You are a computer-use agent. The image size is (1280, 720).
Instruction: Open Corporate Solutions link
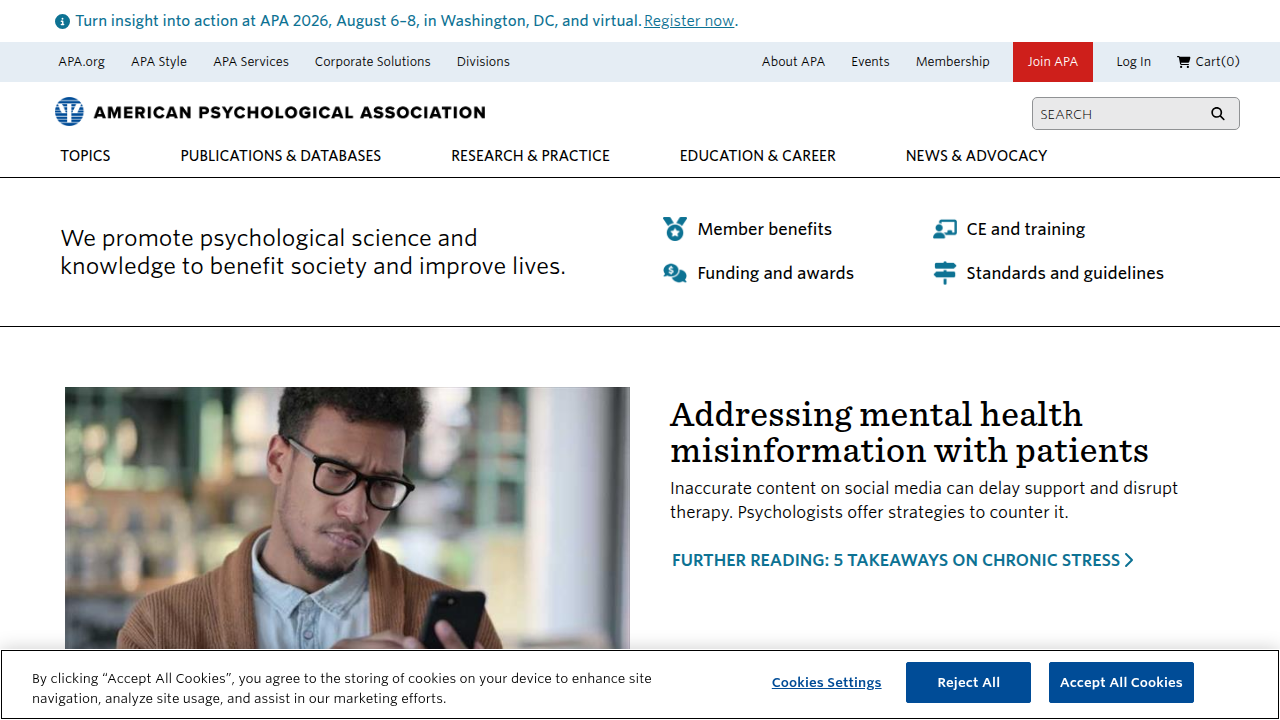coord(373,62)
